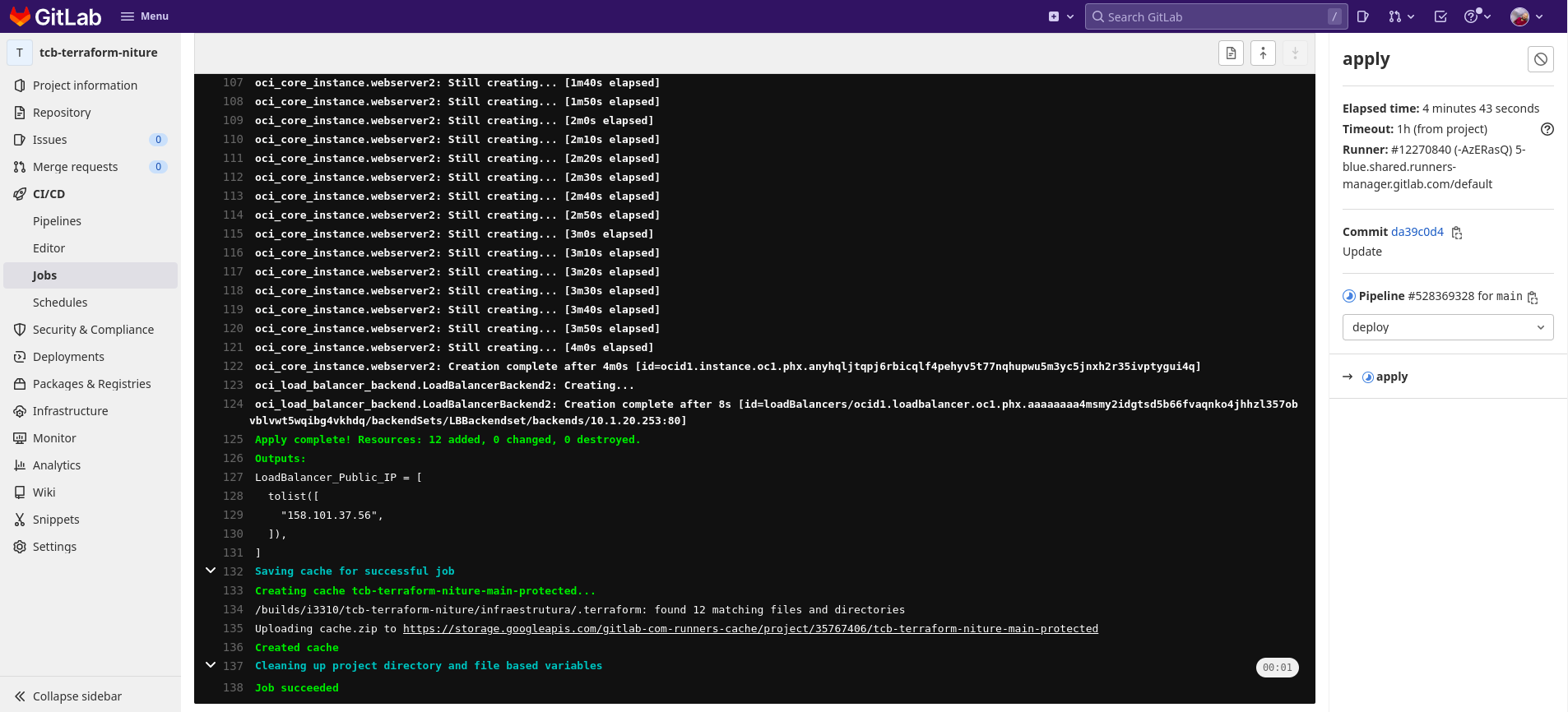Open the user avatar menu
The image size is (1568, 712).
[x=1527, y=16]
